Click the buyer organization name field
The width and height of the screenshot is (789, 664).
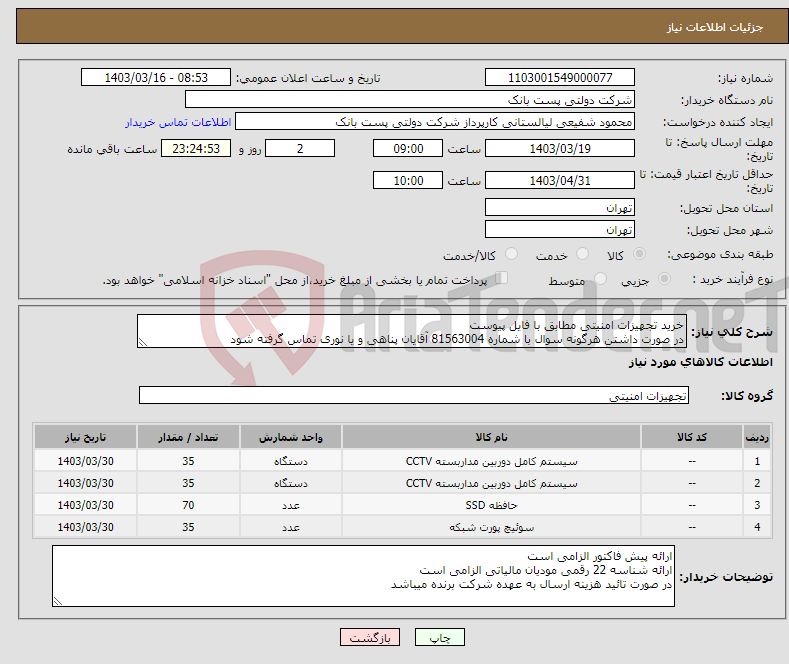pos(410,100)
